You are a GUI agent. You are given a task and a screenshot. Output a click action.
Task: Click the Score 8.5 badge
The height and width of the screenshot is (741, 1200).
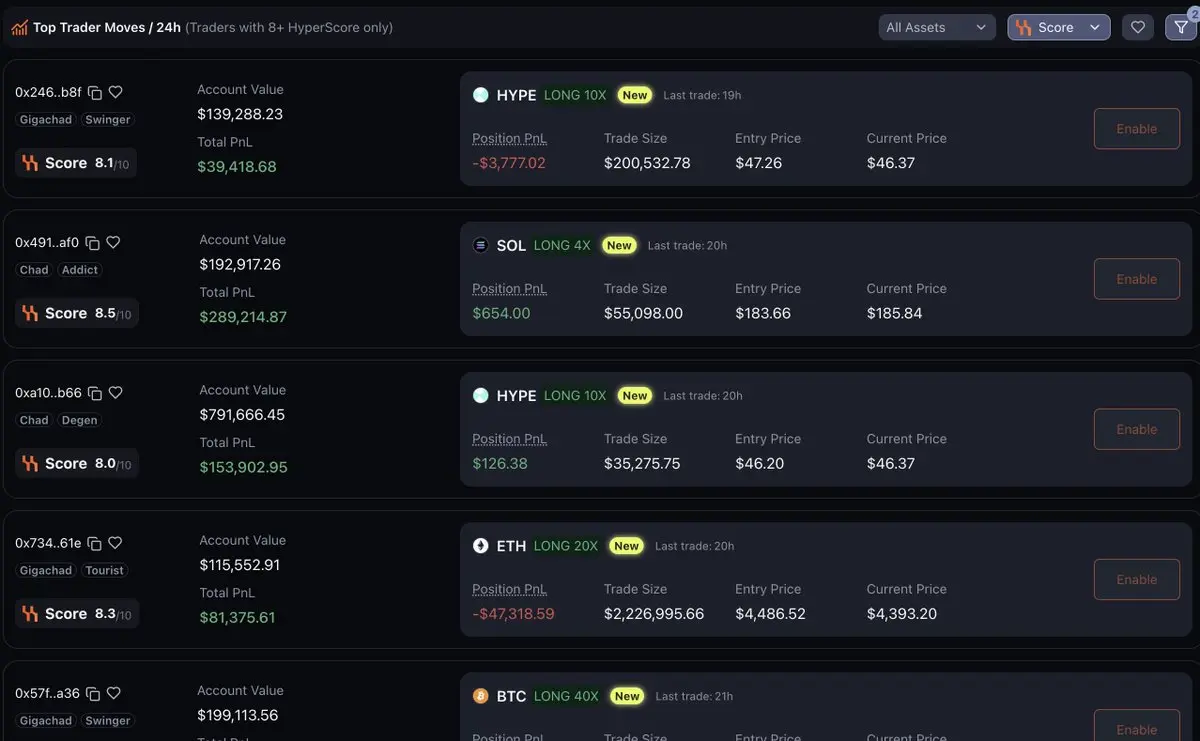click(76, 313)
